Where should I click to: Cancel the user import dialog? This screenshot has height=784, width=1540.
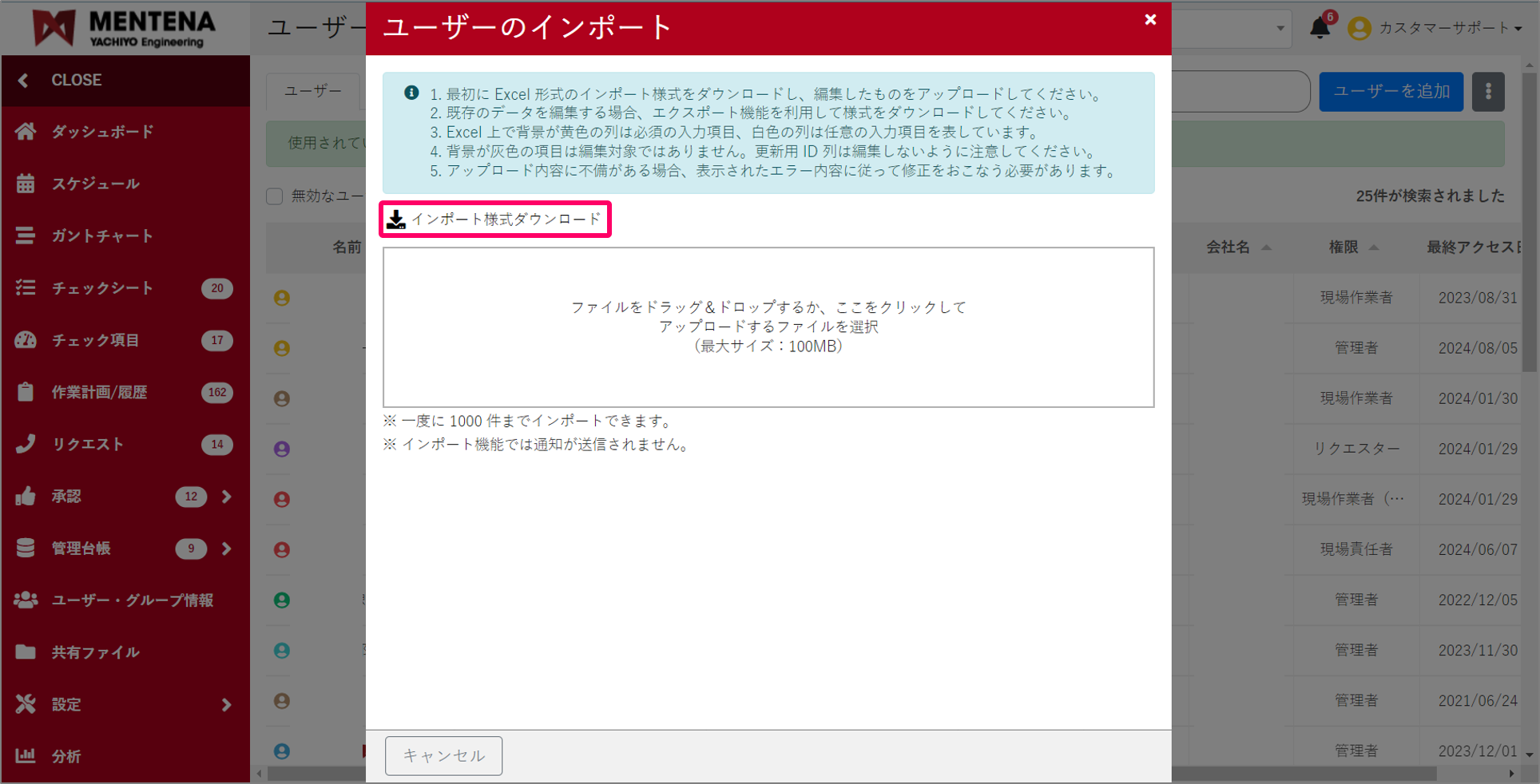(443, 755)
